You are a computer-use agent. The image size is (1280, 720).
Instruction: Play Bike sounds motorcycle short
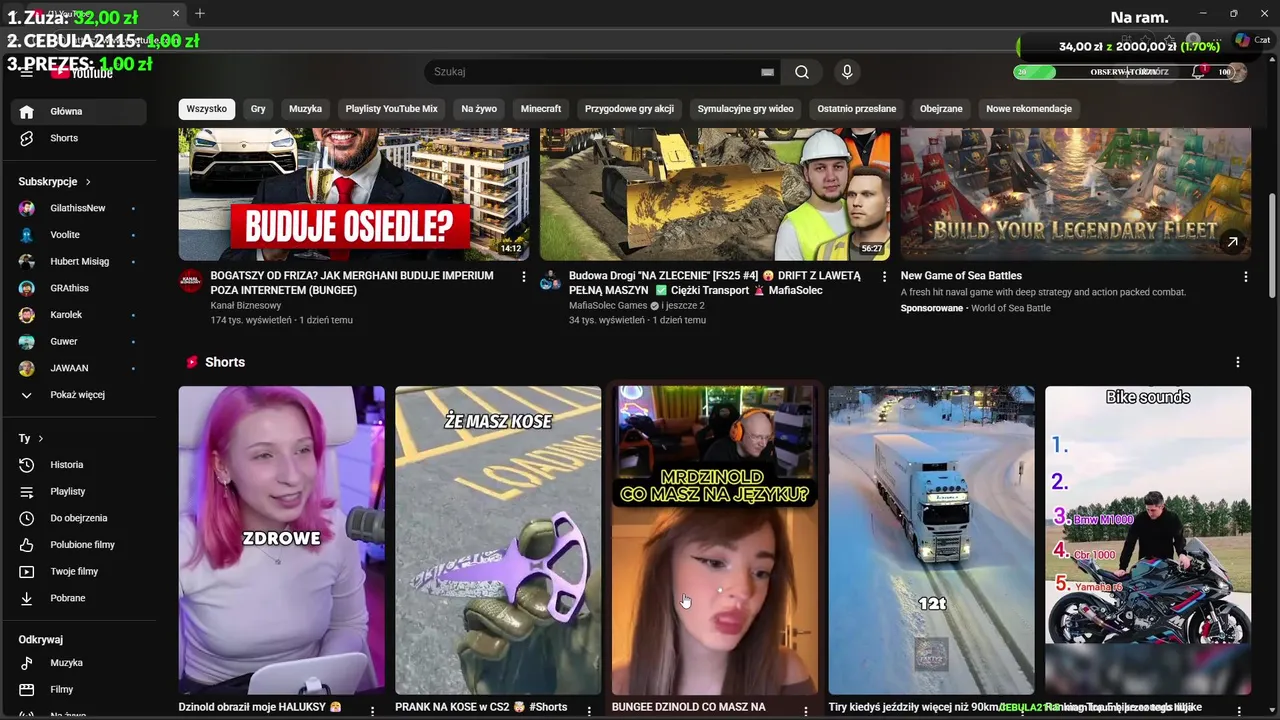click(x=1148, y=540)
